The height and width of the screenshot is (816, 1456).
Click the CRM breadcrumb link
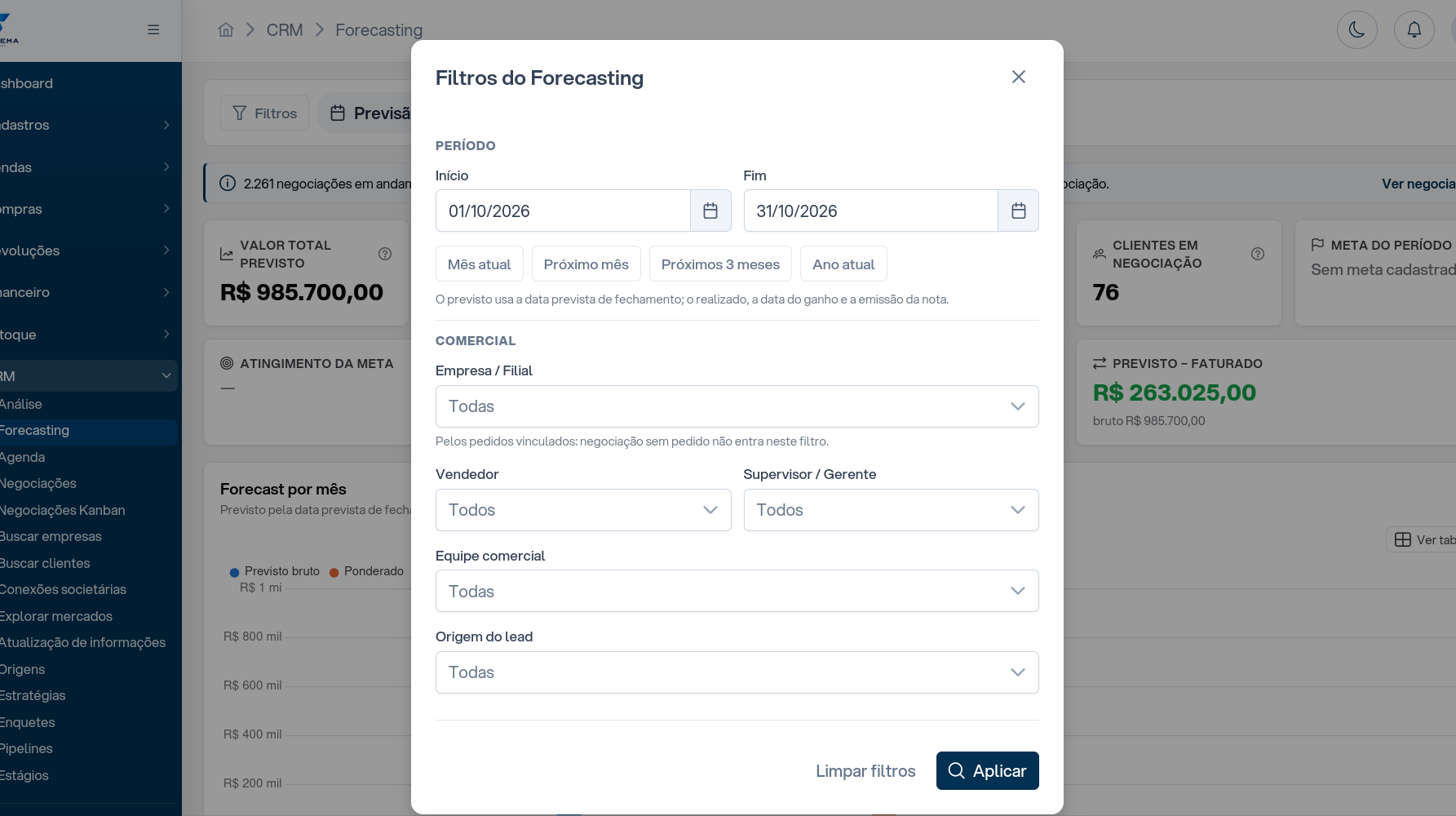pyautogui.click(x=285, y=30)
